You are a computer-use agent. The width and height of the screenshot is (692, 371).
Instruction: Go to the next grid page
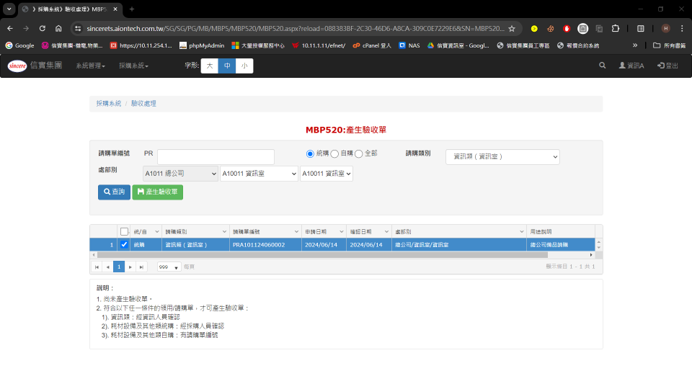[x=130, y=267]
